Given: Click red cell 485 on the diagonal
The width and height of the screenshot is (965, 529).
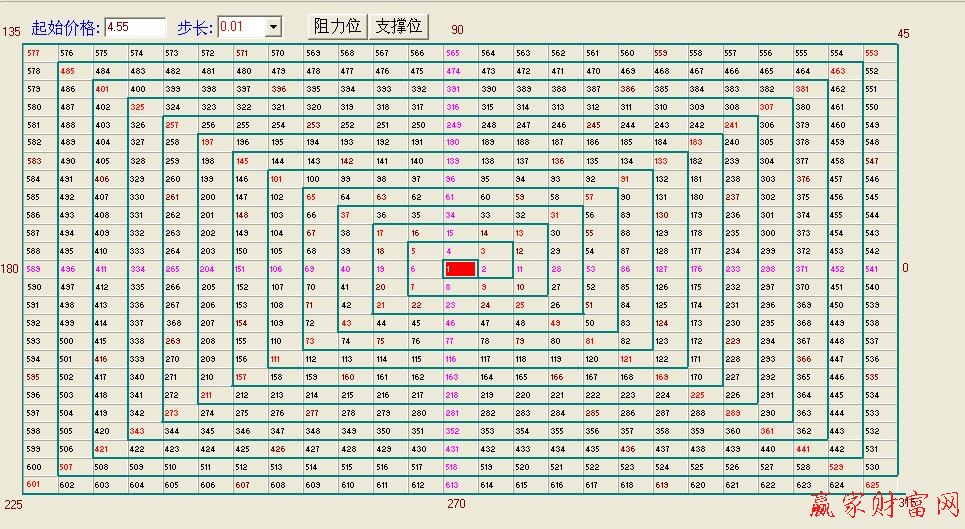Looking at the screenshot, I should pyautogui.click(x=68, y=71).
